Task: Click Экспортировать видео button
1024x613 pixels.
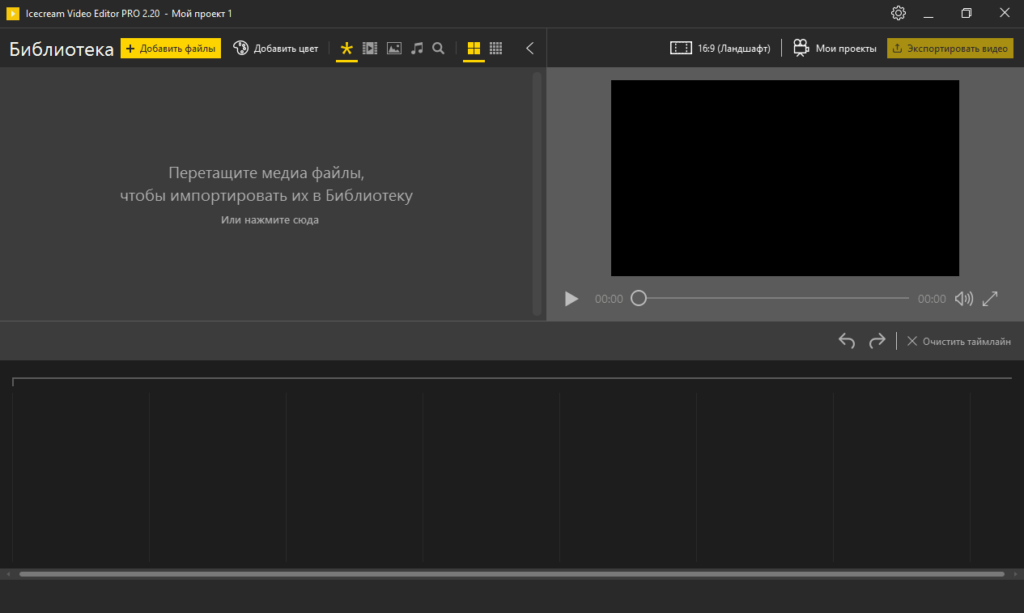Action: (950, 48)
